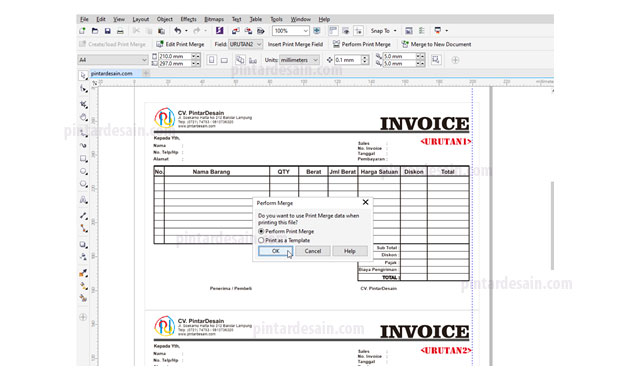The width and height of the screenshot is (630, 380).
Task: Click the Undo arrow icon
Action: point(178,31)
